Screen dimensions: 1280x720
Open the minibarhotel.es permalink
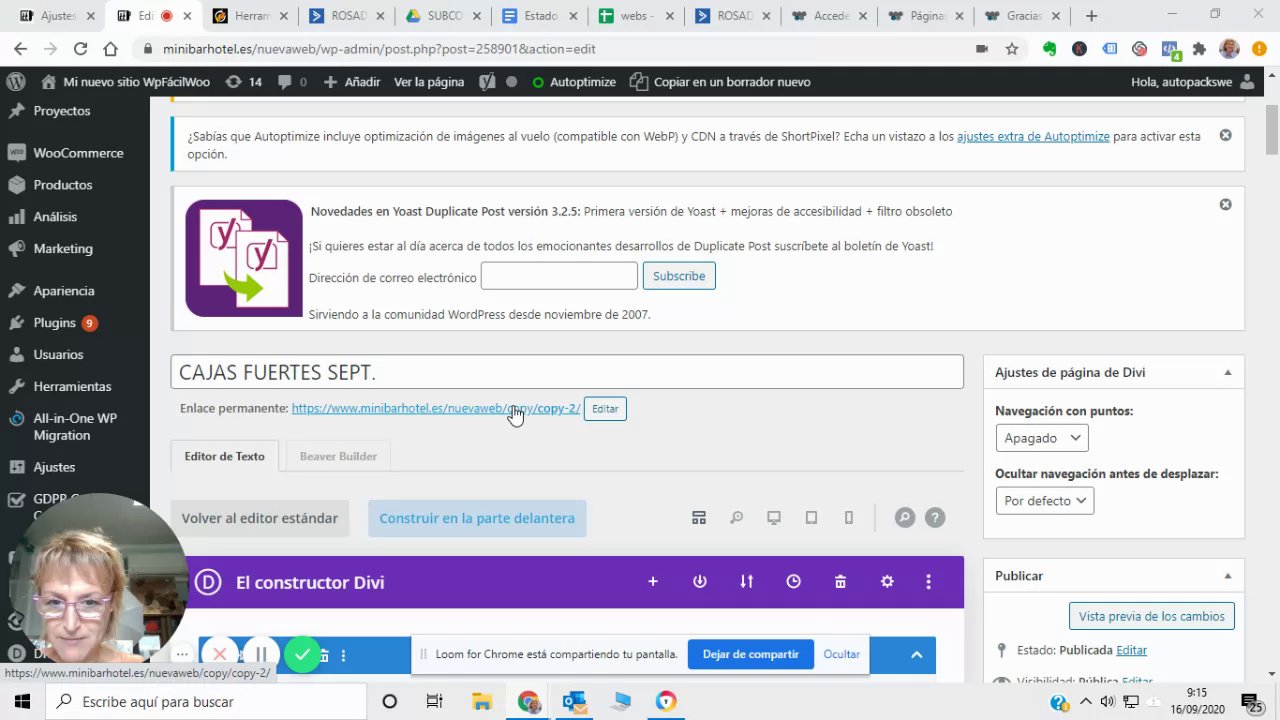click(x=436, y=408)
